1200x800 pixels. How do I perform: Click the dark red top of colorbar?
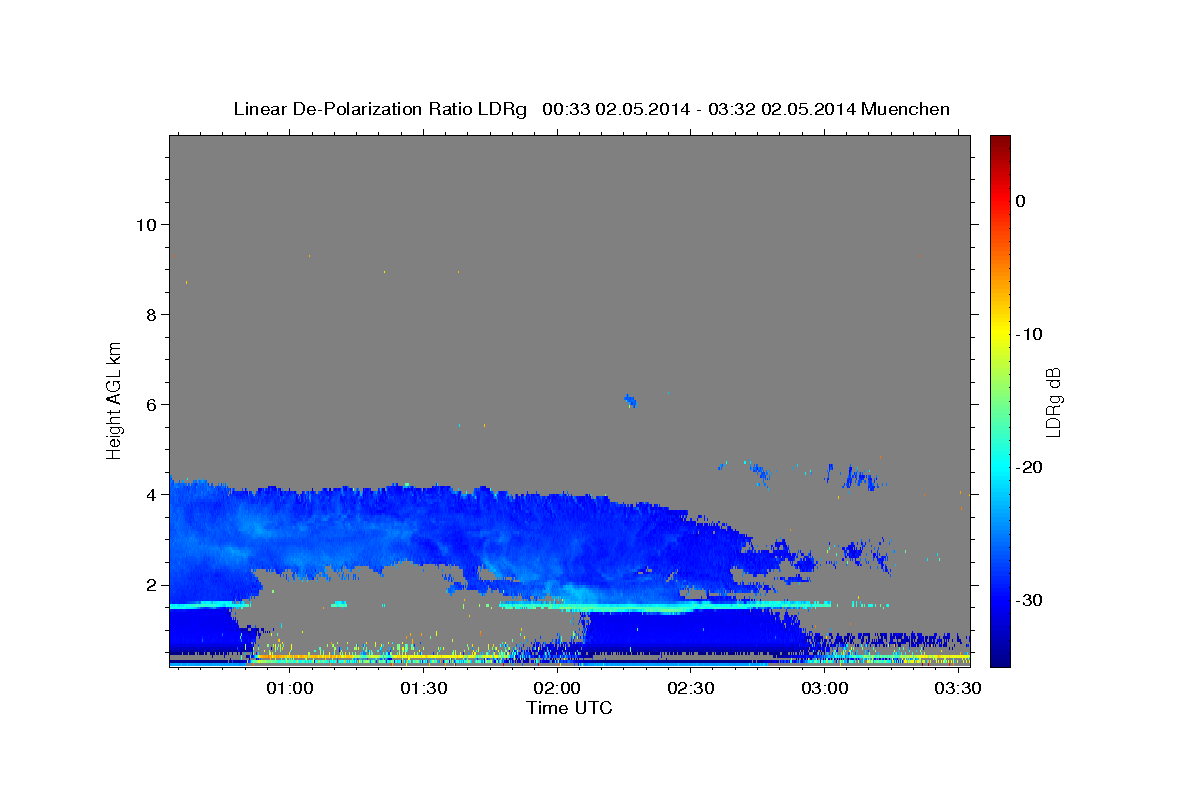1000,142
